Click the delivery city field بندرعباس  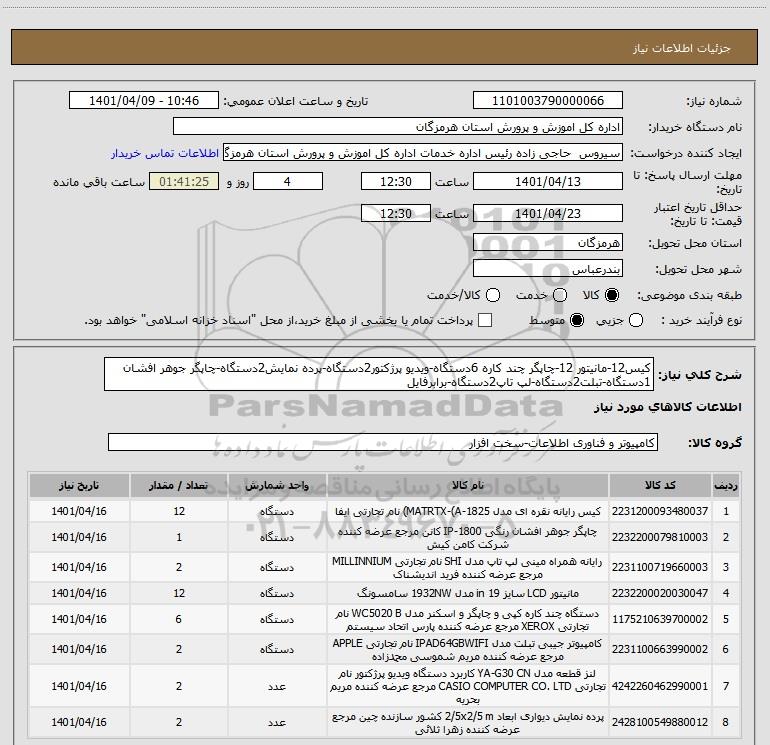(548, 269)
